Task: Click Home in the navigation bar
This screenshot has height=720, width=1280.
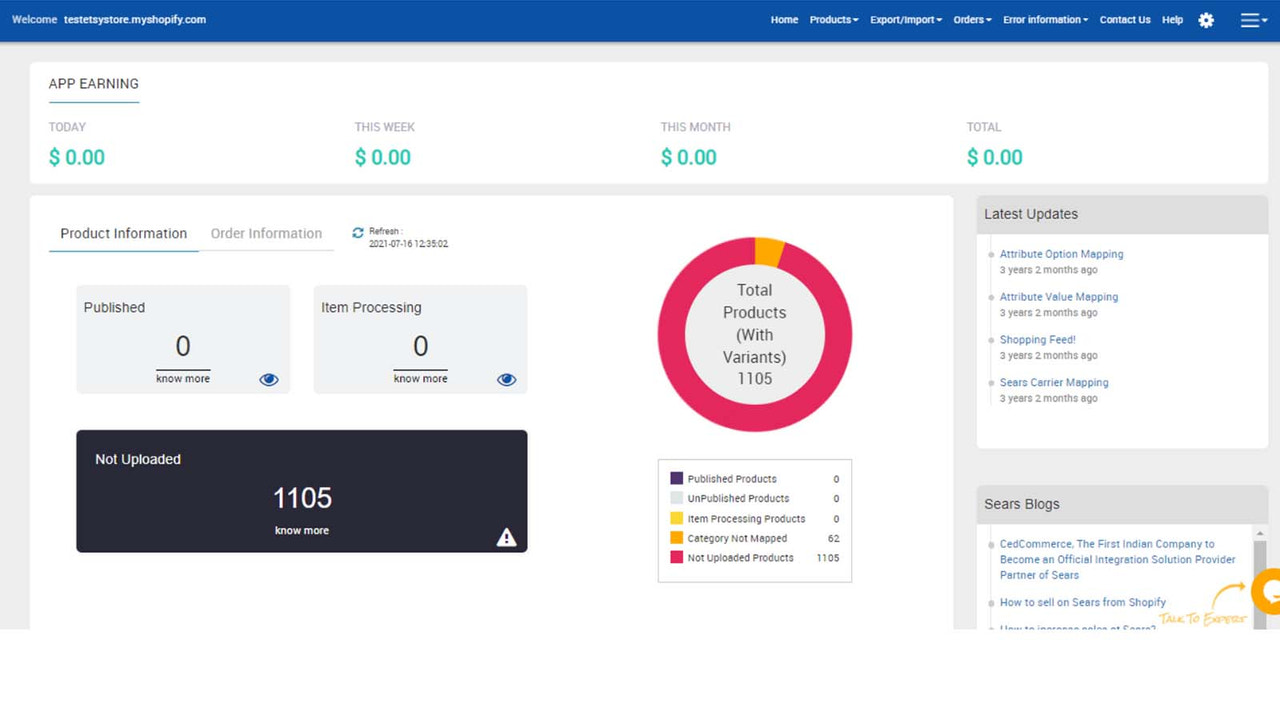Action: pyautogui.click(x=783, y=19)
